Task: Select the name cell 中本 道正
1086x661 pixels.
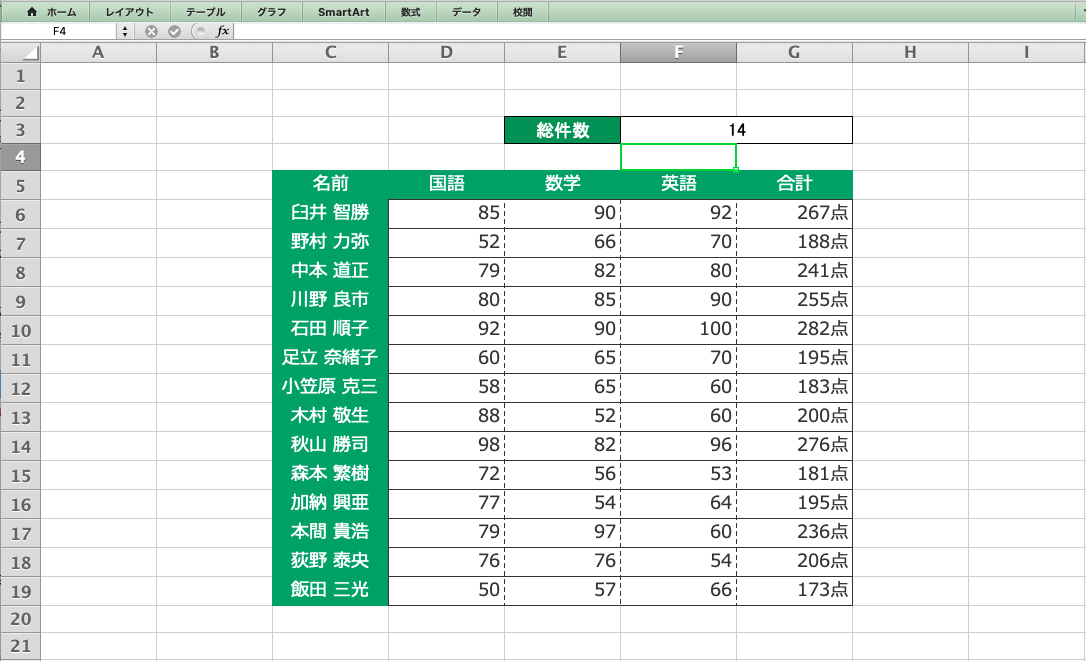Action: (x=330, y=271)
